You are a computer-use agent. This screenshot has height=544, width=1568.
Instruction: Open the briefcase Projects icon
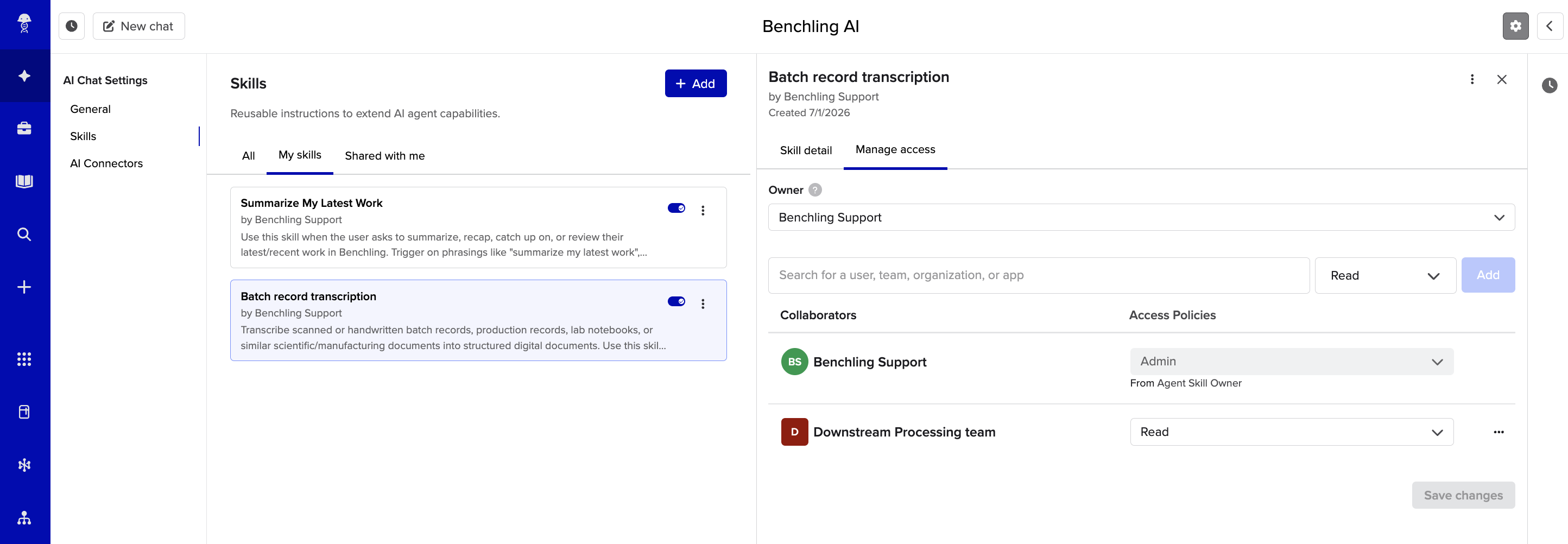[x=24, y=128]
